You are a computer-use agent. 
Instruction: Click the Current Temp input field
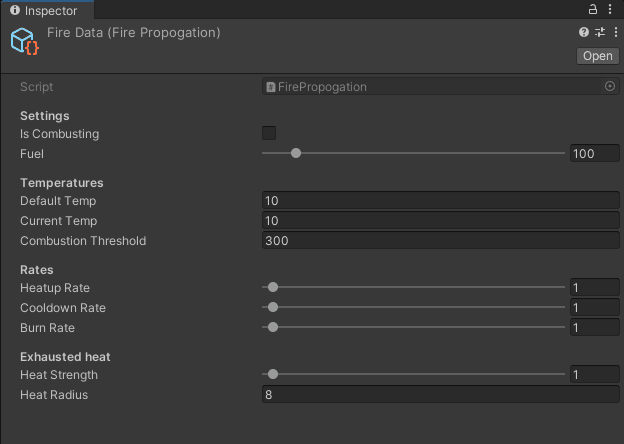[x=441, y=220]
